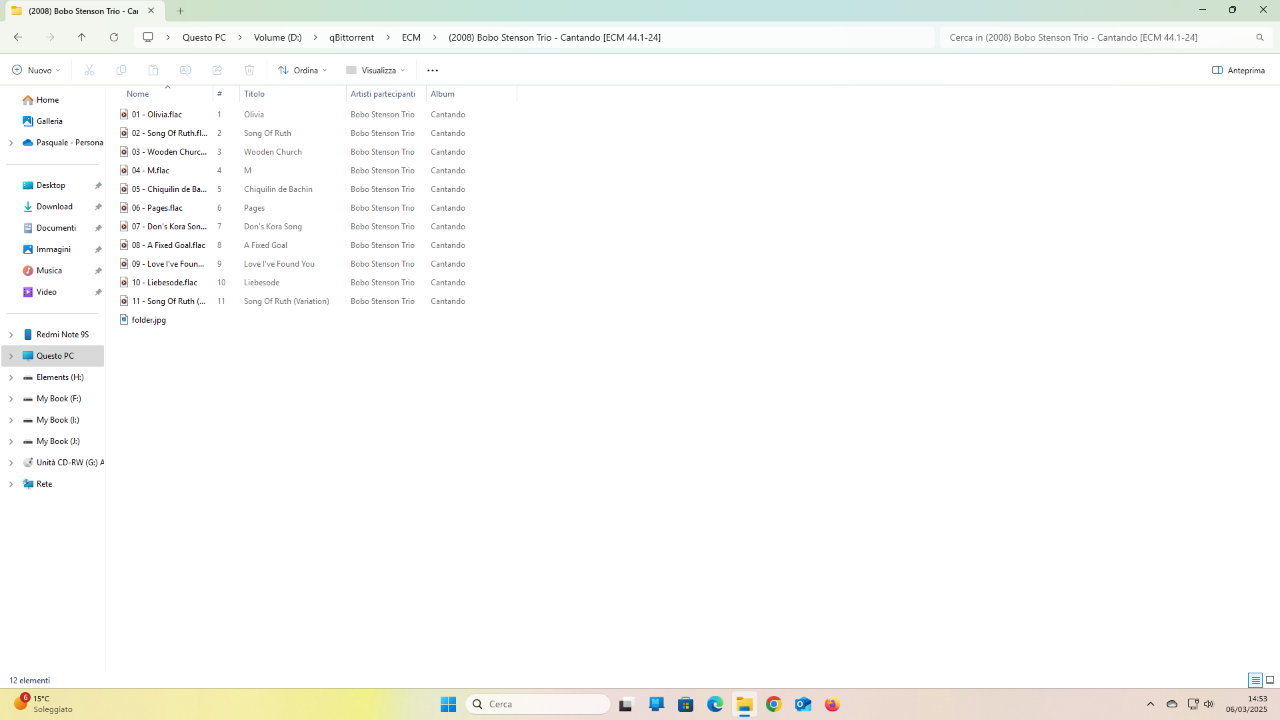Open Microsoft Store from taskbar
The image size is (1280, 720).
[x=685, y=704]
